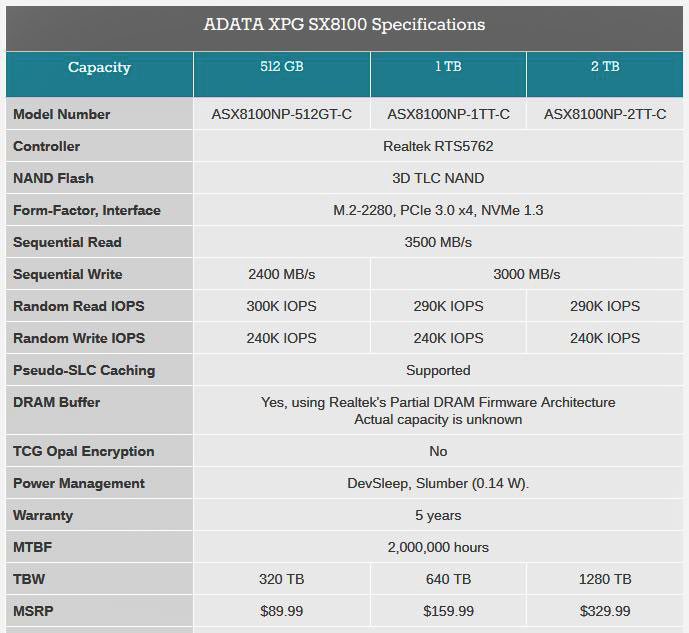The width and height of the screenshot is (689, 633).
Task: Click model 'ASX8100NP-2TT-C'
Action: click(605, 114)
